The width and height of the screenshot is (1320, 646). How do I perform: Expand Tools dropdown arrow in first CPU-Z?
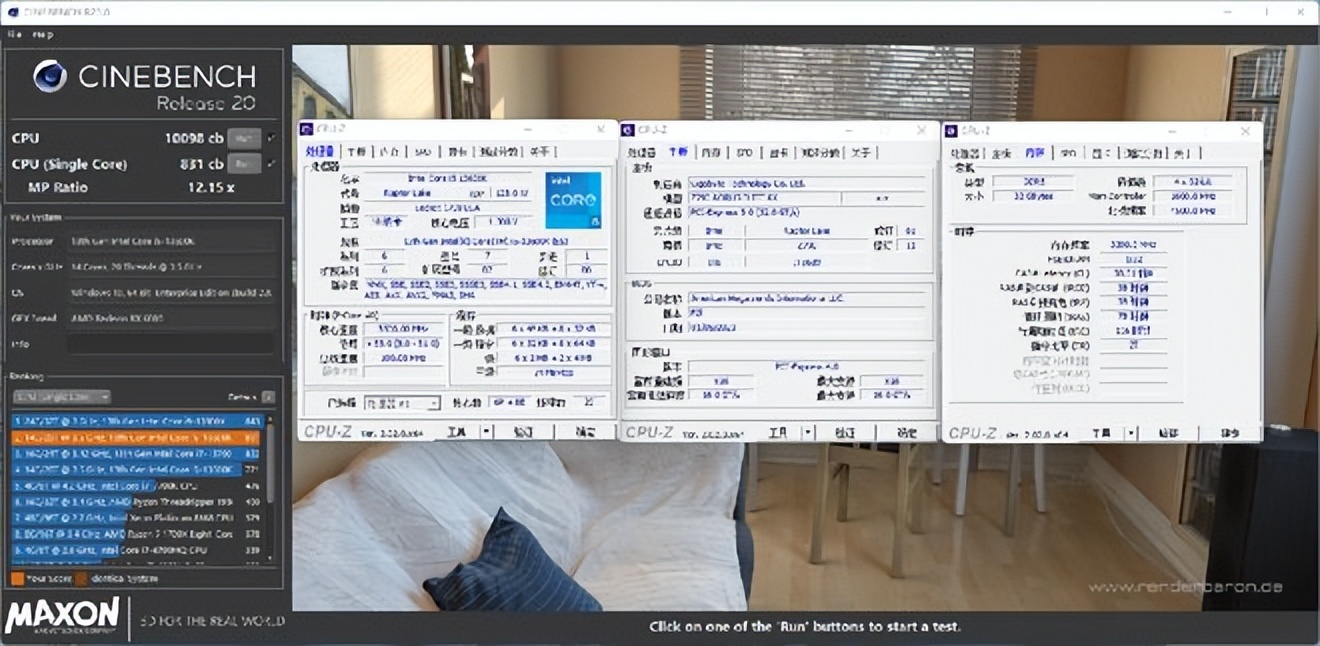click(486, 431)
